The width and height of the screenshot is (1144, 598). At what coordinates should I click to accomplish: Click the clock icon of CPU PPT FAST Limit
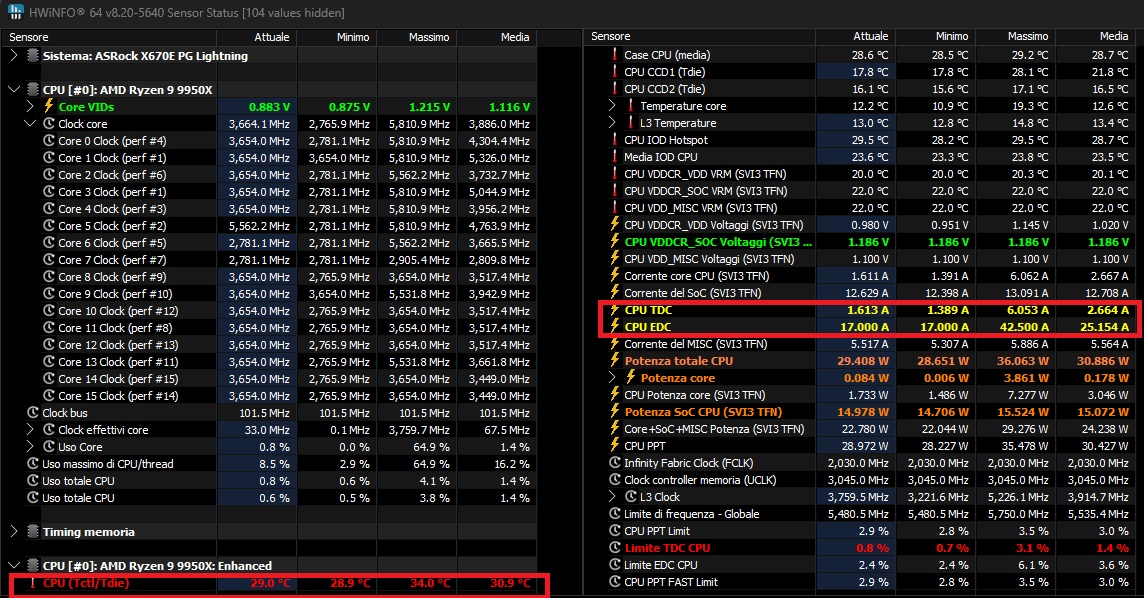point(614,582)
